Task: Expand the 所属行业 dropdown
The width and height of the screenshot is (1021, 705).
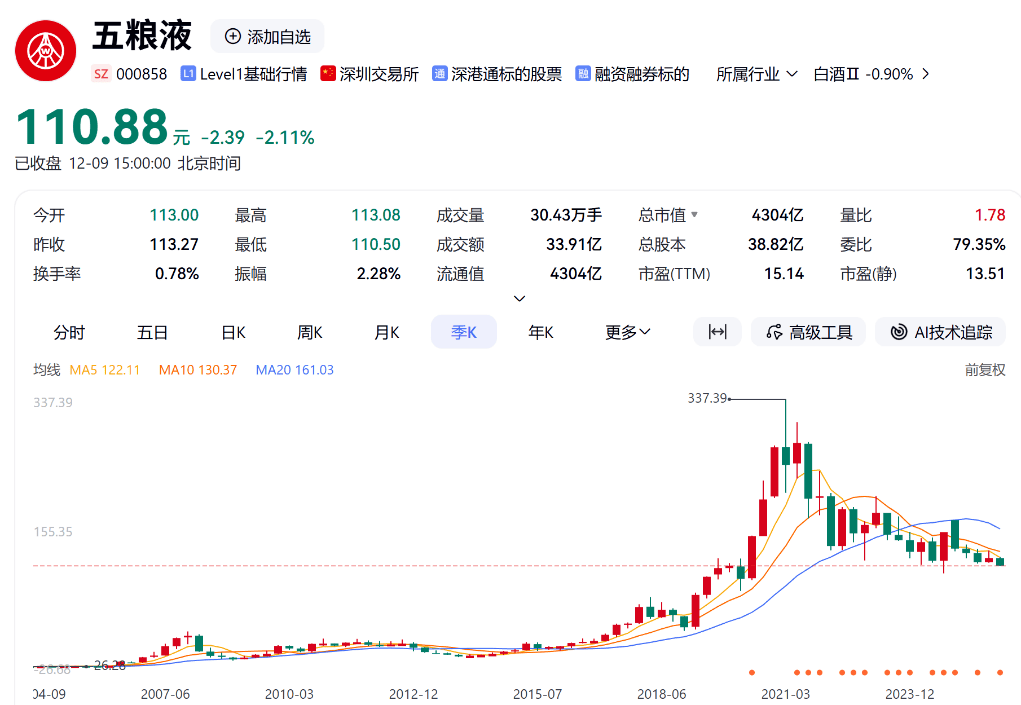Action: [x=757, y=74]
